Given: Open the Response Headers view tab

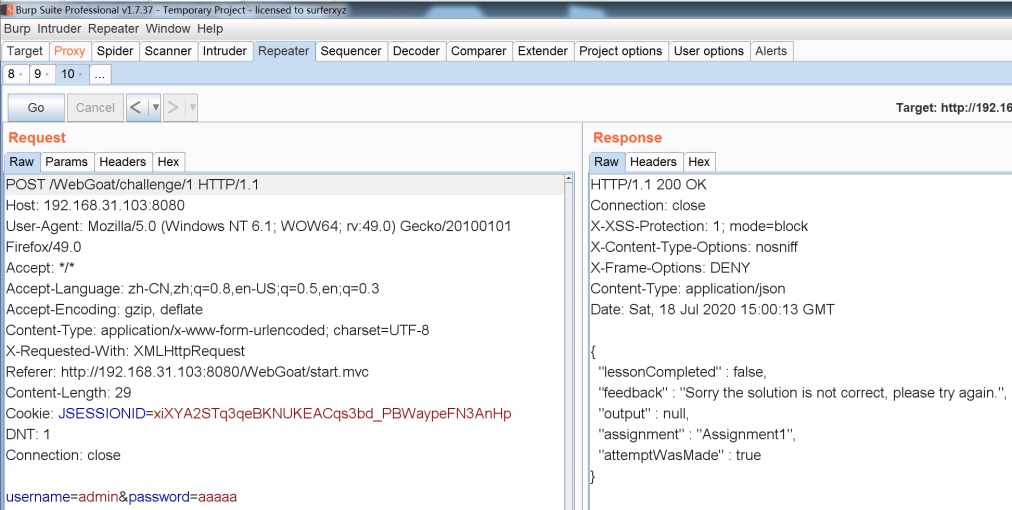Looking at the screenshot, I should pos(653,161).
